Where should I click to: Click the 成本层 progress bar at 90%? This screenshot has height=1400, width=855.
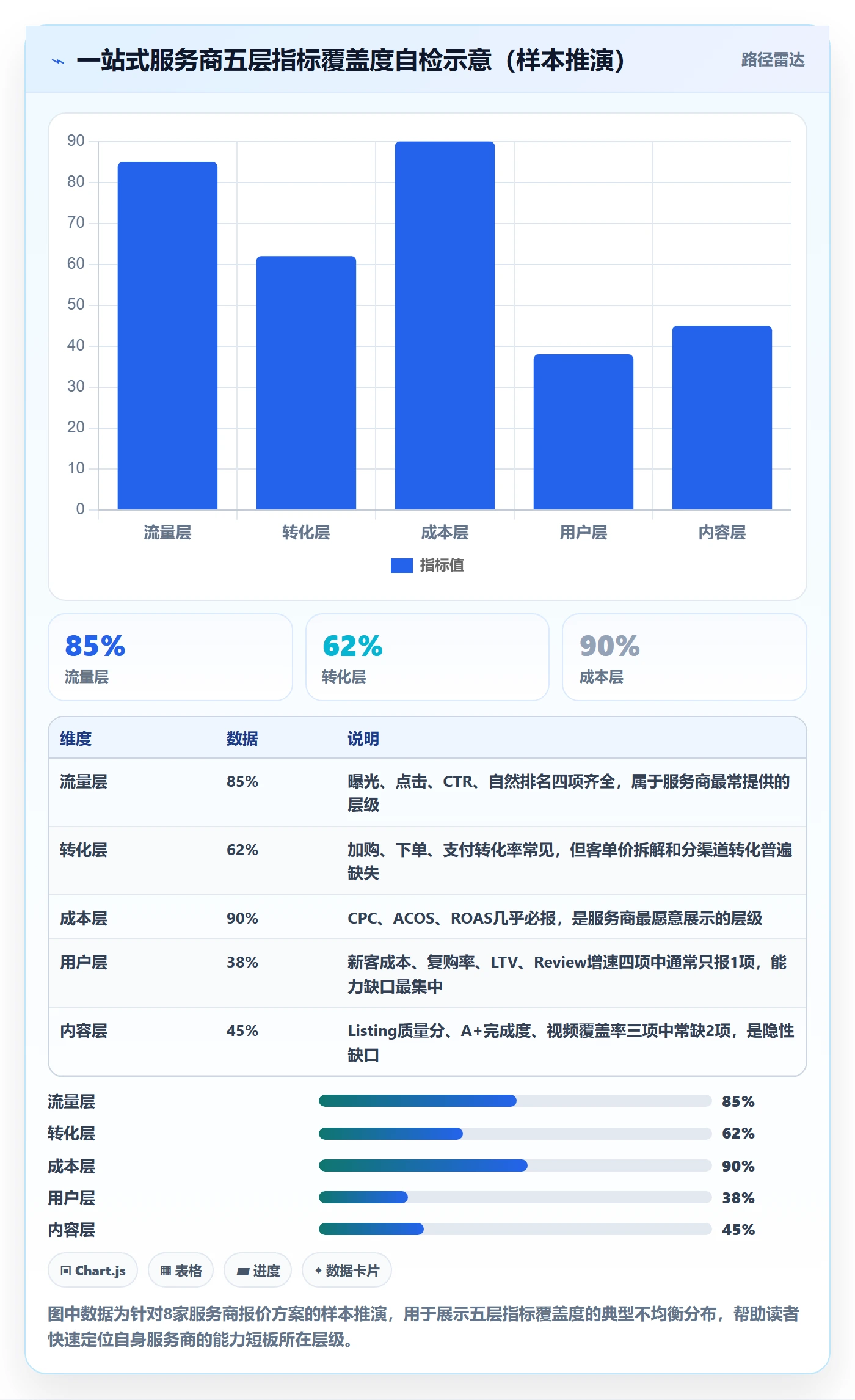point(515,1165)
